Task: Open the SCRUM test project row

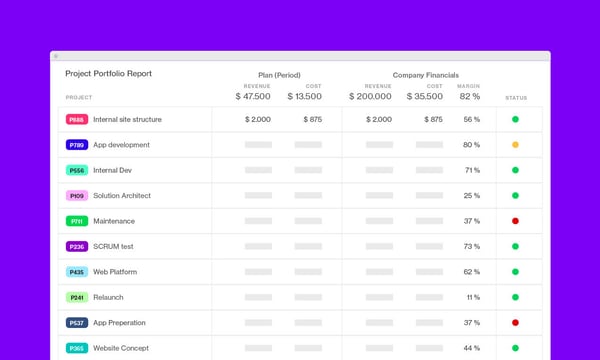Action: coord(300,246)
